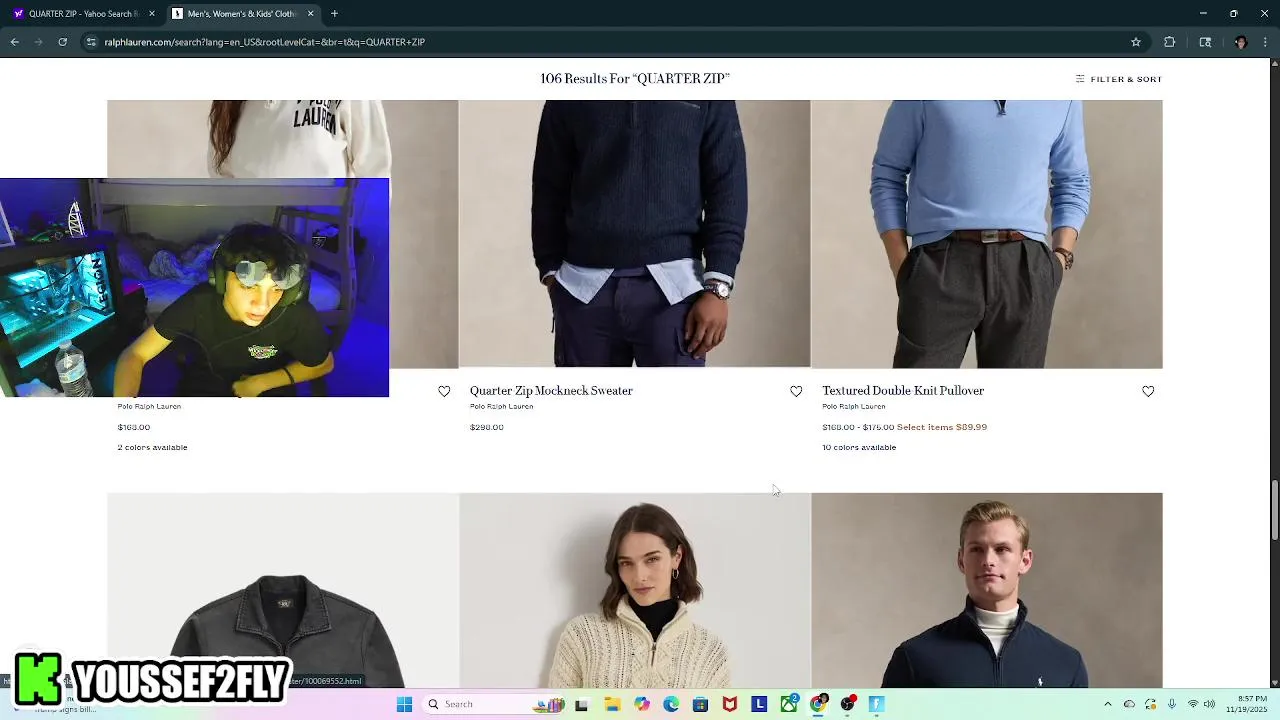This screenshot has width=1280, height=720.
Task: Open the Xbox app on the taskbar
Action: (x=789, y=704)
